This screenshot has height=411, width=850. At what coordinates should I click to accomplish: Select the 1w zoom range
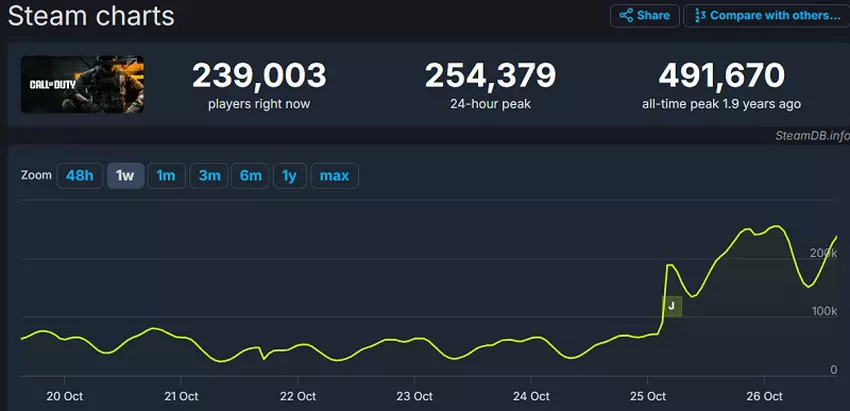pyautogui.click(x=125, y=176)
